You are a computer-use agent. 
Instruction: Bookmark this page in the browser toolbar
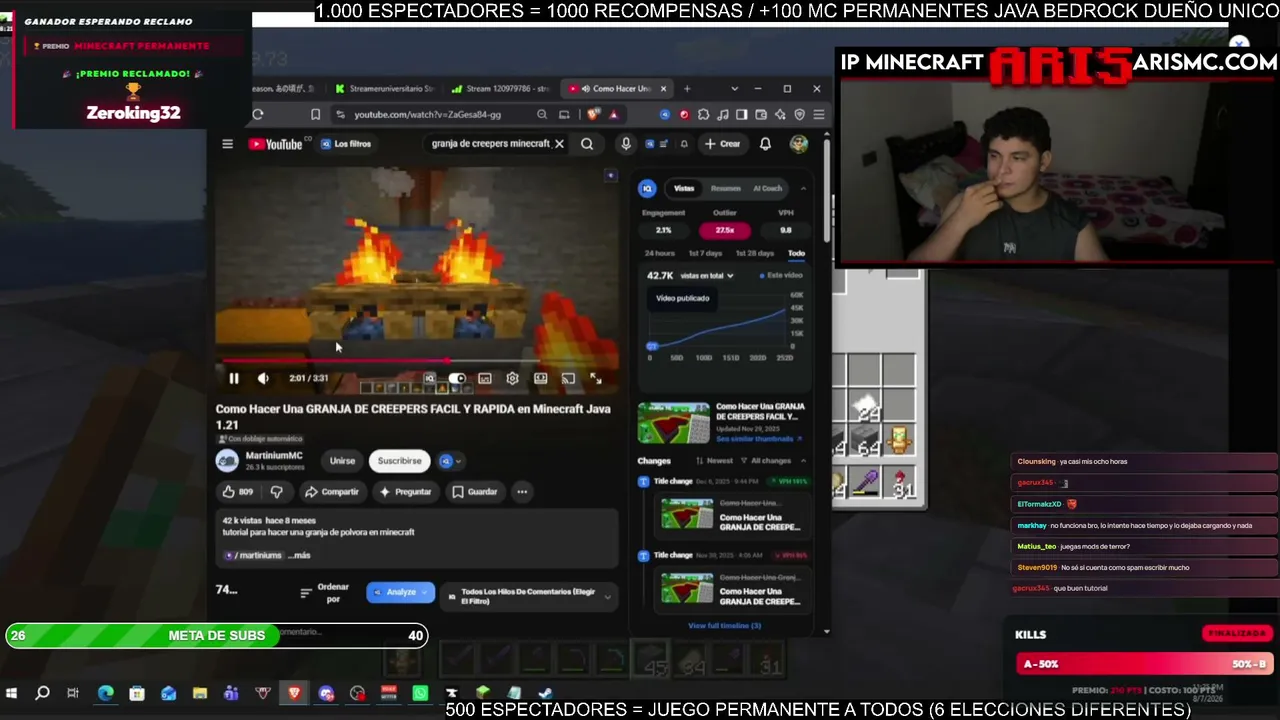[x=315, y=115]
